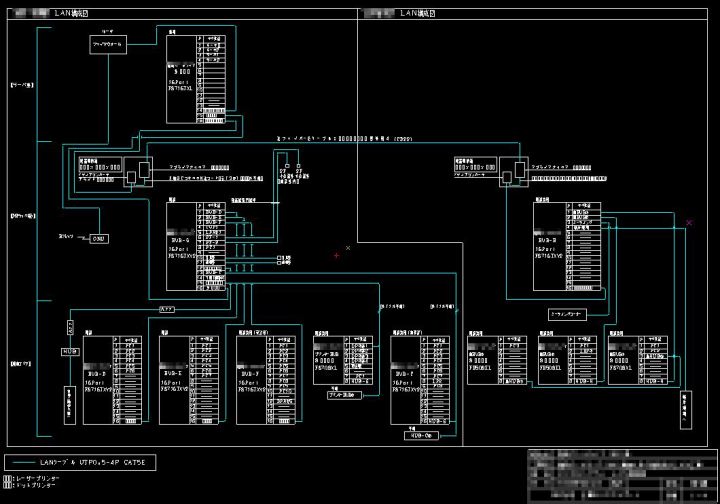Select the SUB-G 16Port switch block
Viewport: 720px width, 504px height.
197,246
